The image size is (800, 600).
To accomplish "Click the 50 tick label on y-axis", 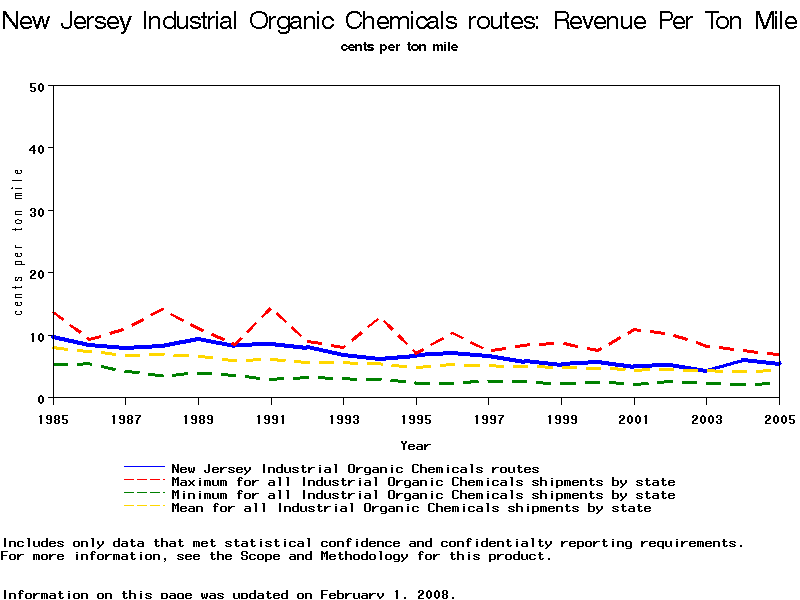I will pos(38,86).
